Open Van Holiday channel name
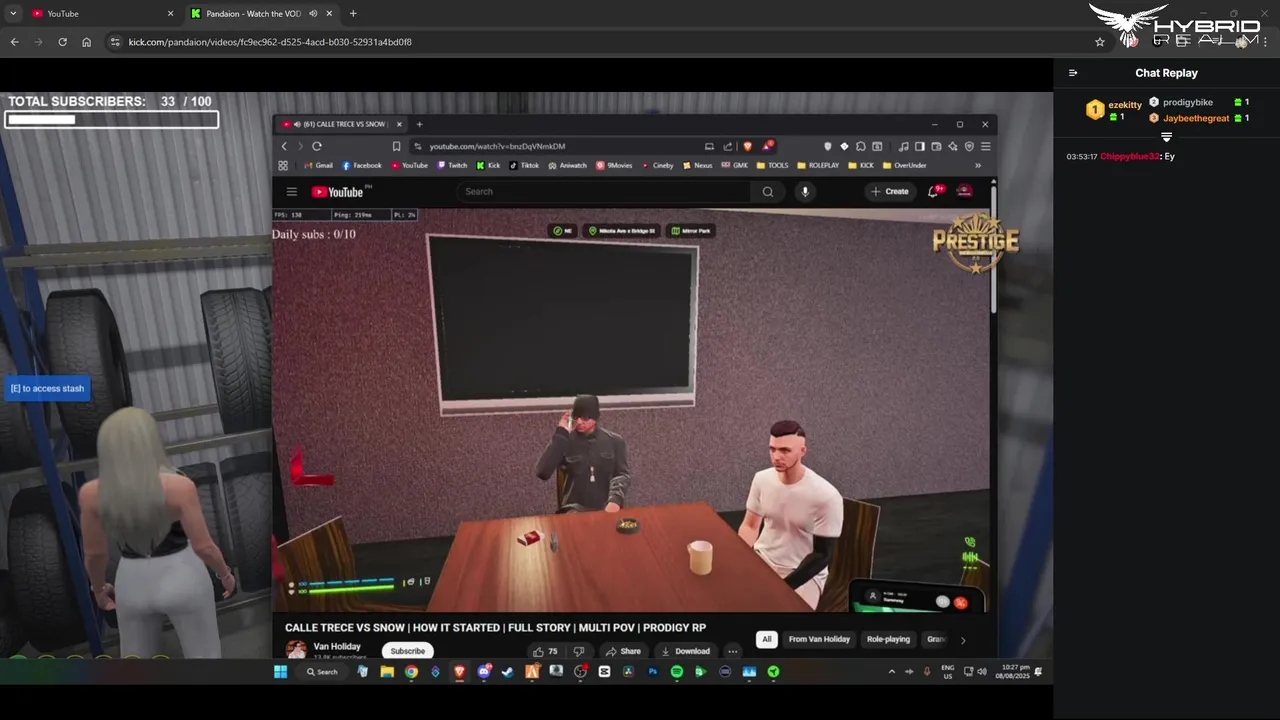The height and width of the screenshot is (720, 1280). 337,647
